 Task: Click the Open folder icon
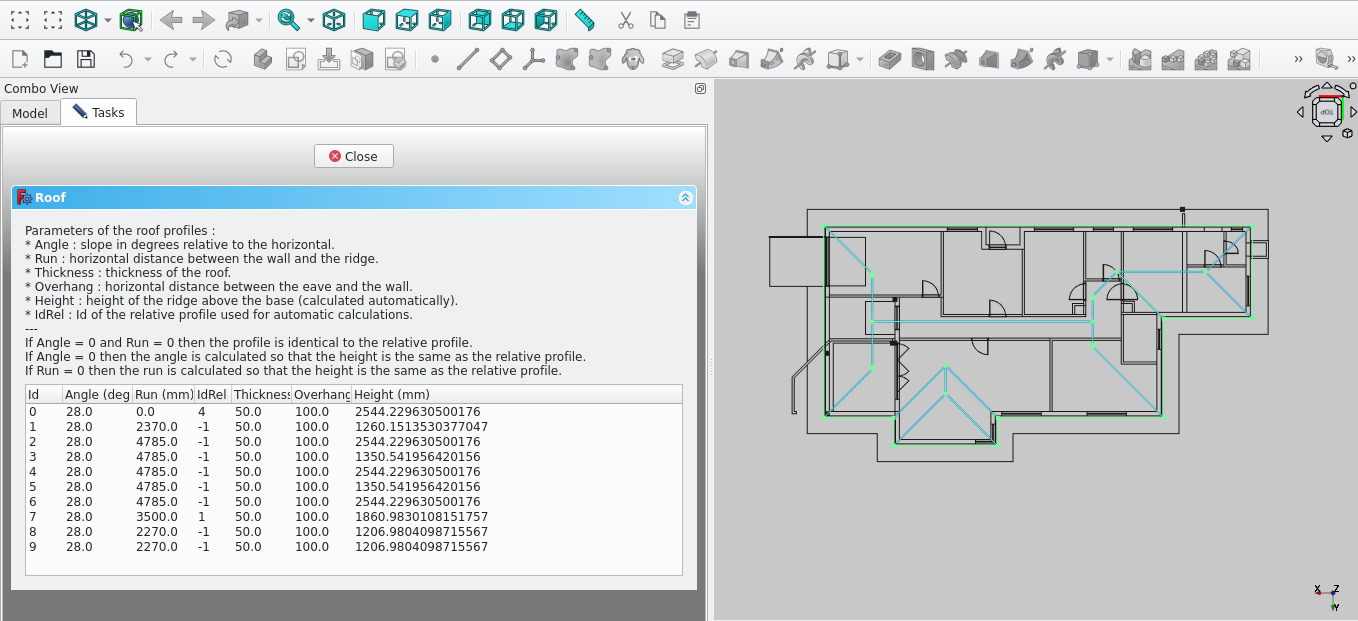(x=52, y=59)
